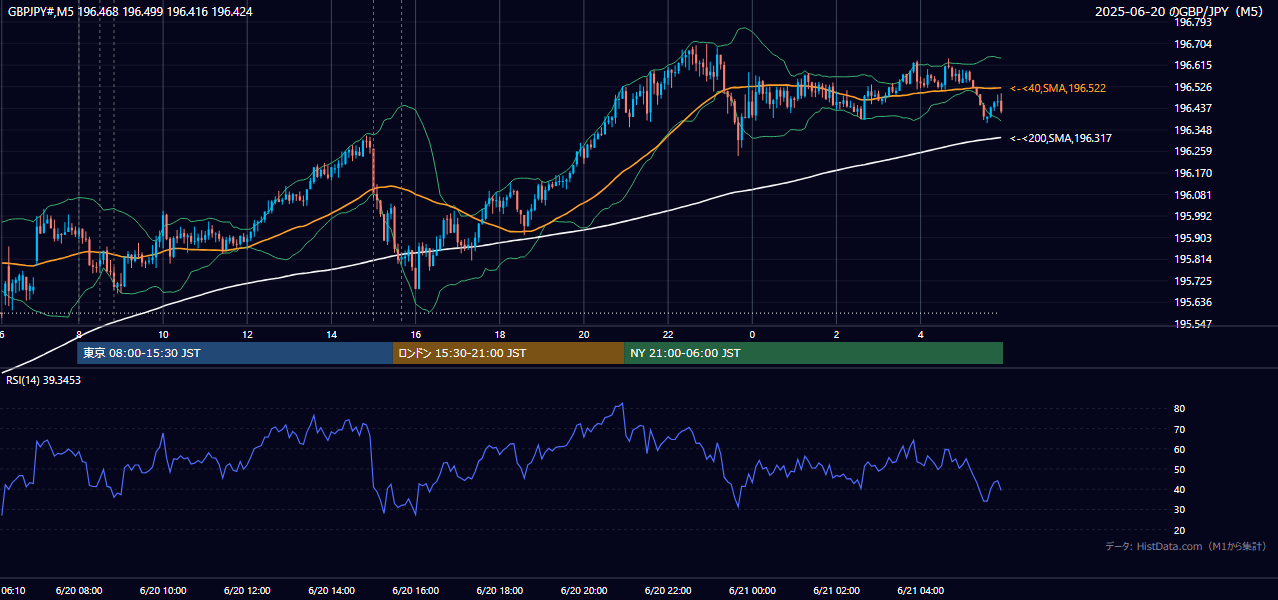
Task: Click hour tick 16 under price chart
Action: click(x=415, y=334)
